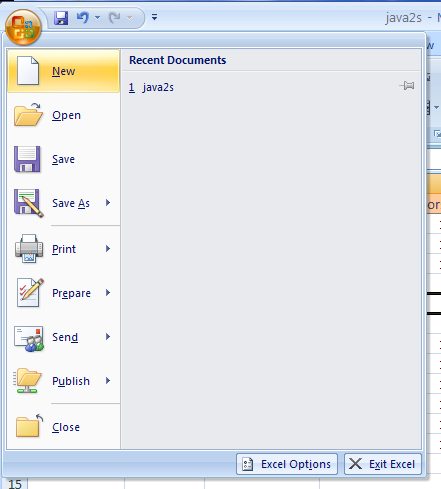Choose Save from the Office menu
The width and height of the screenshot is (441, 489).
point(63,159)
